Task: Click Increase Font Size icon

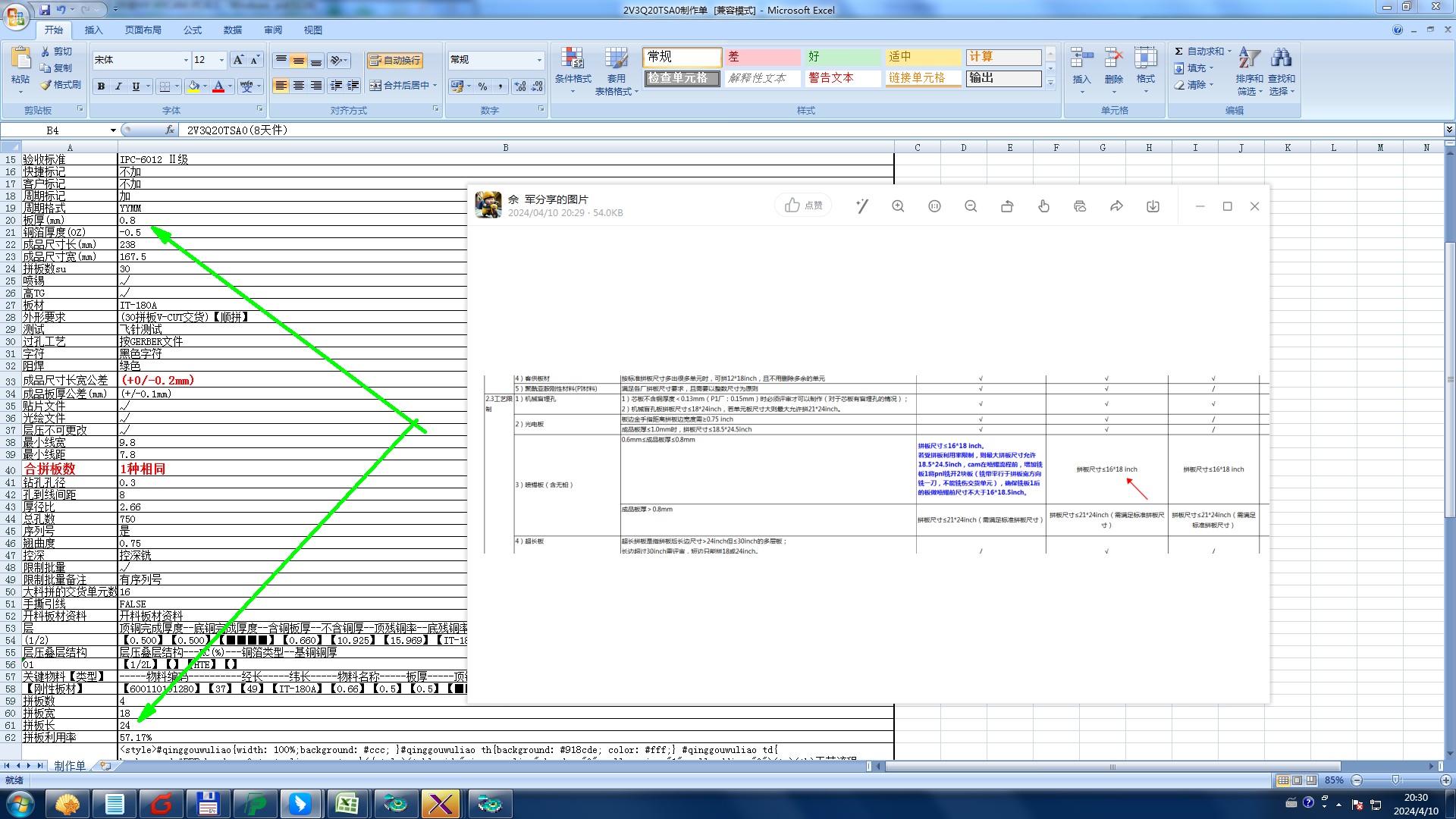Action: tap(238, 60)
